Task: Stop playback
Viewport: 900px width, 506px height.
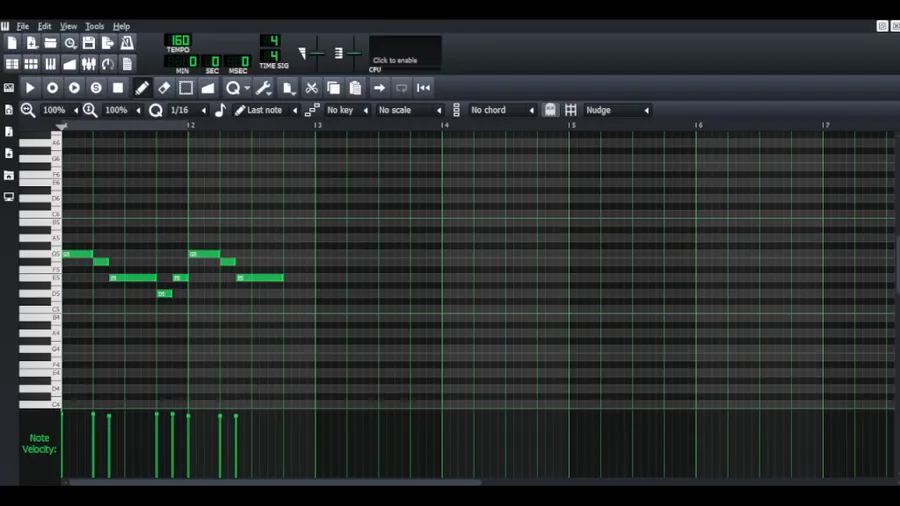Action: coord(118,88)
